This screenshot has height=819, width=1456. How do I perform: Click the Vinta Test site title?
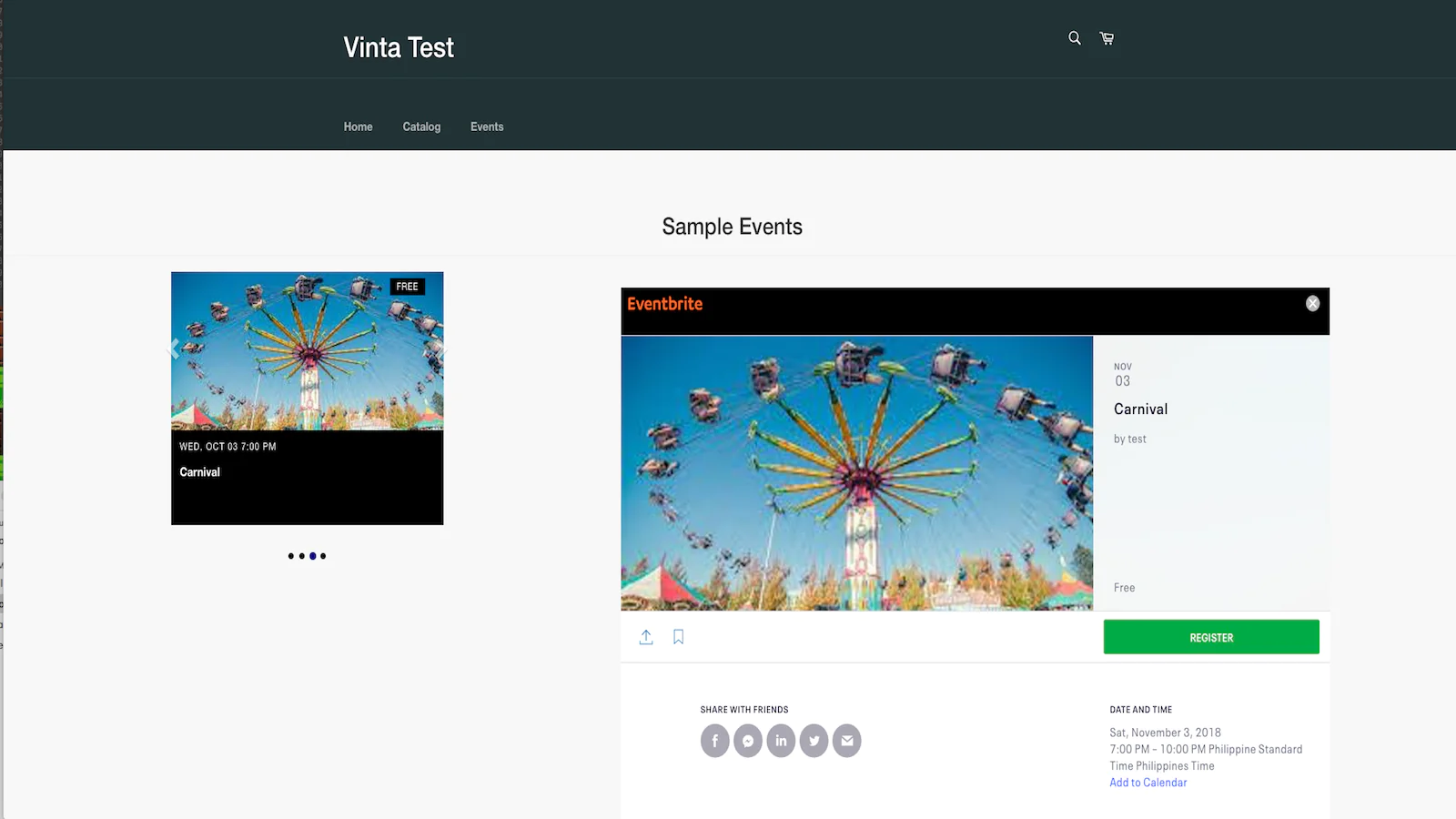[399, 47]
